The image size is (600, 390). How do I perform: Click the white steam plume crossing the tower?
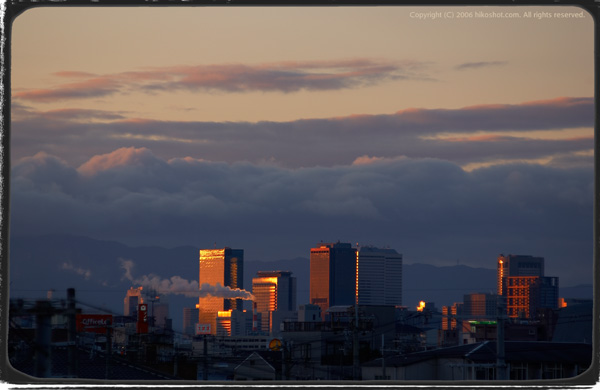(188, 285)
